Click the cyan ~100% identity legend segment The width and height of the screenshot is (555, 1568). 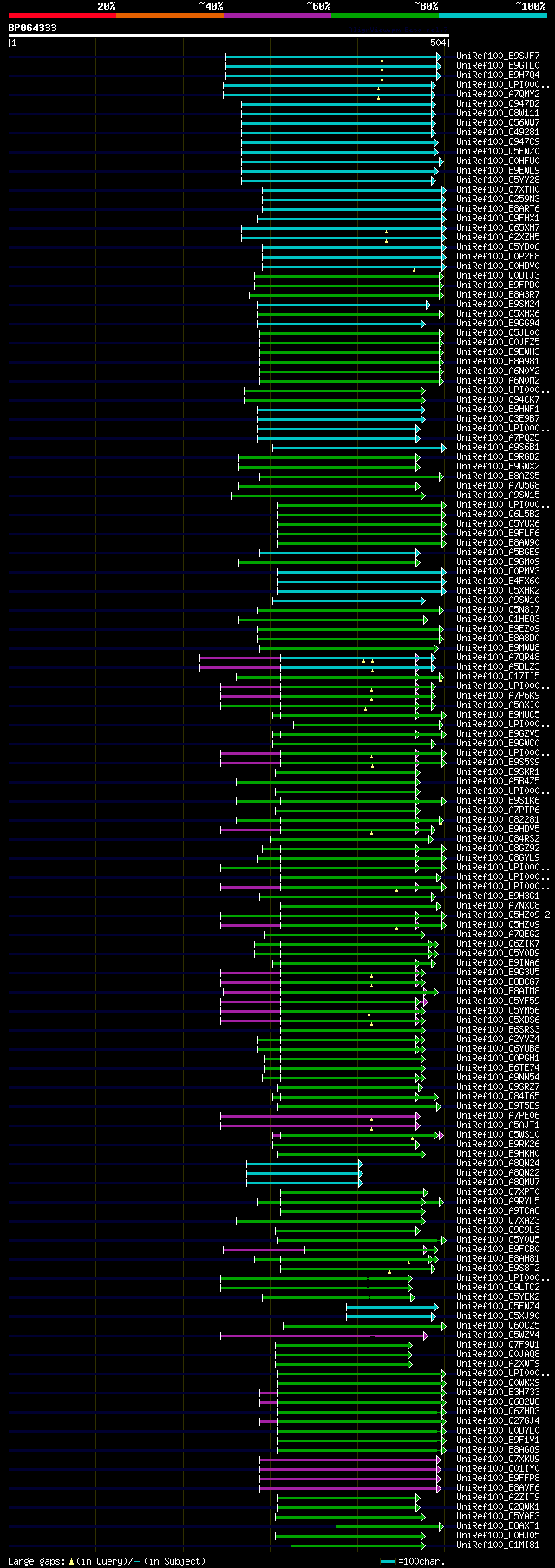click(x=492, y=16)
